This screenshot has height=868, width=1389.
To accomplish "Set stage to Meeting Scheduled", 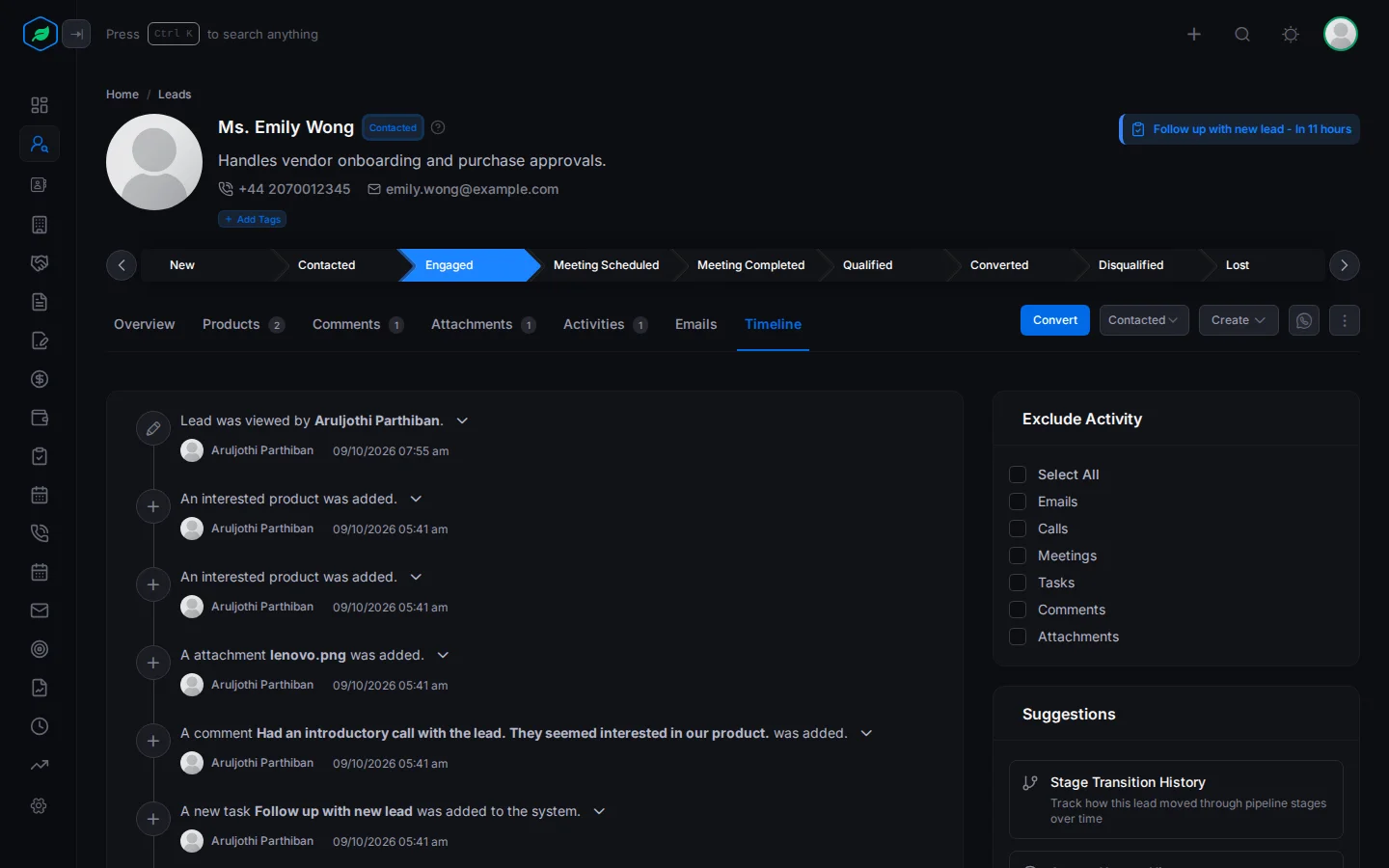I will click(607, 265).
